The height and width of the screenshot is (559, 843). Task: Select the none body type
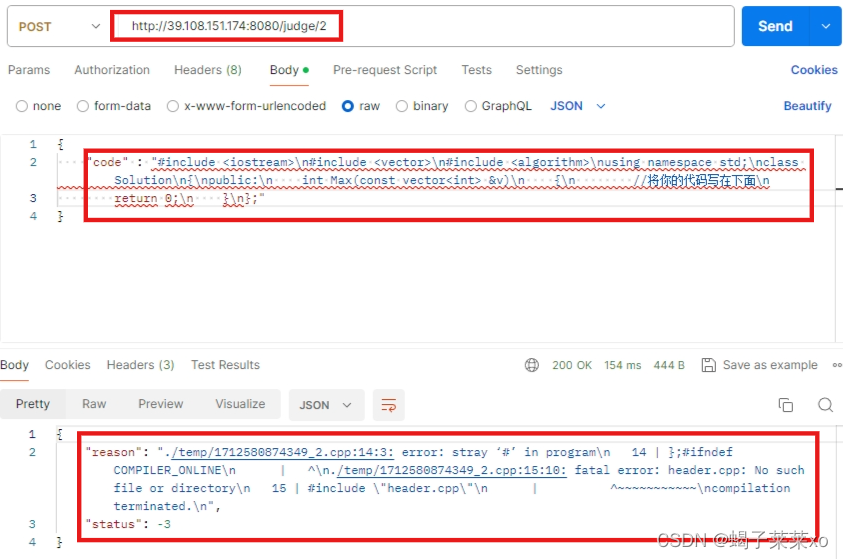pos(38,106)
